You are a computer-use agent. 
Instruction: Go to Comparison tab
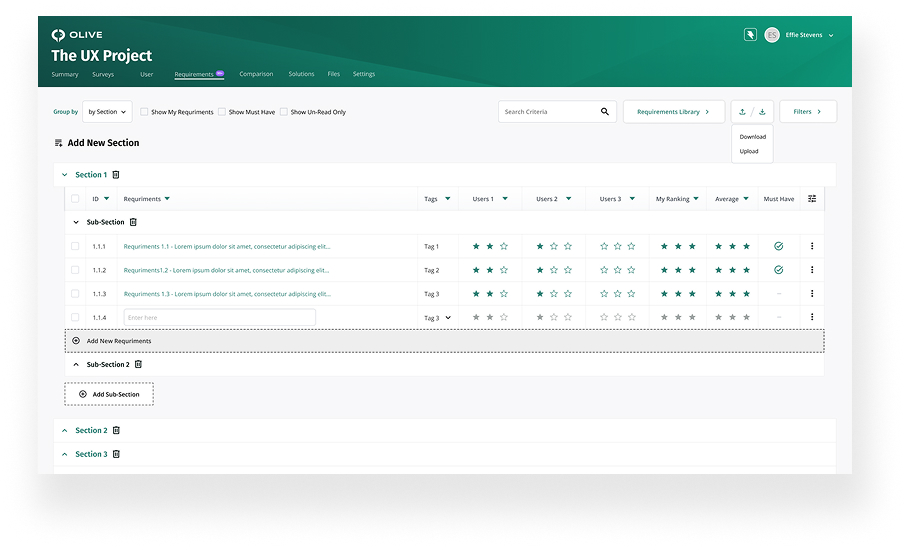click(256, 74)
